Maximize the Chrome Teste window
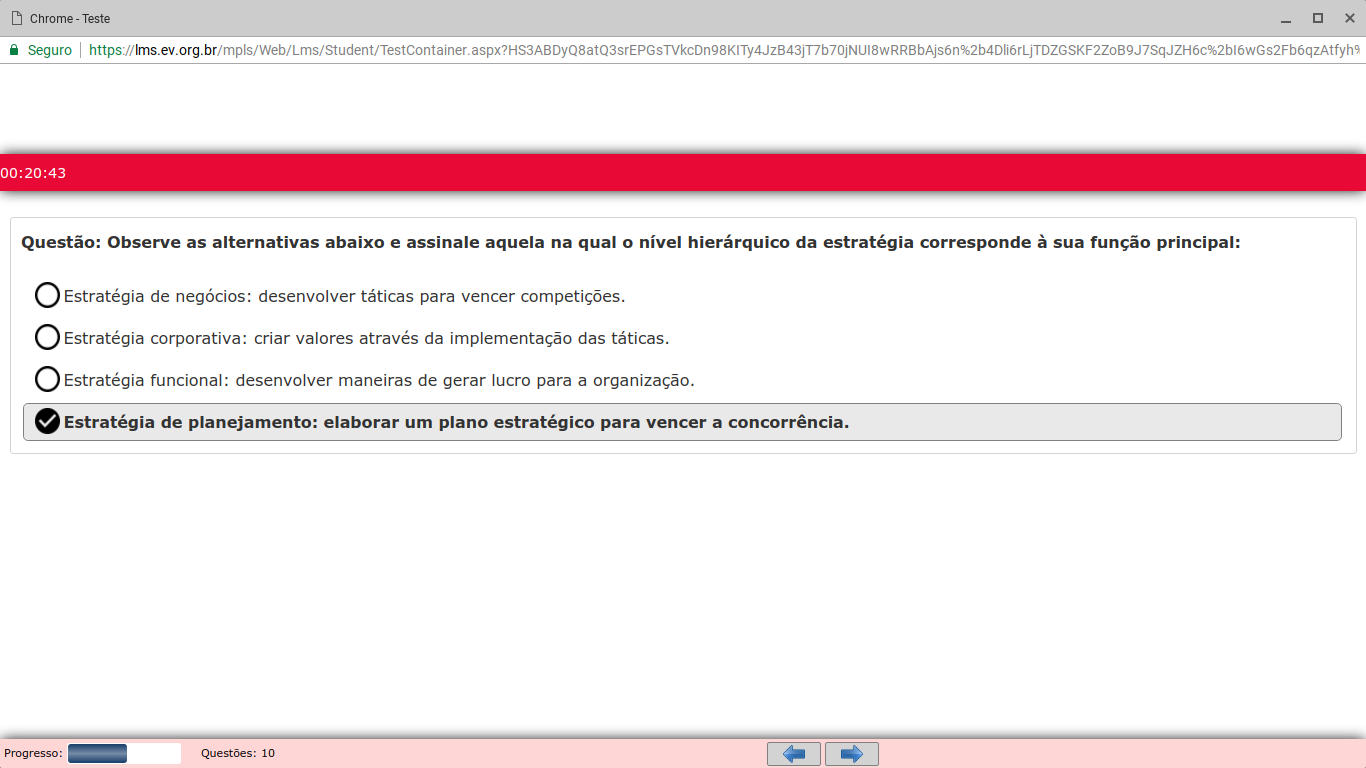The image size is (1366, 768). pyautogui.click(x=1318, y=18)
